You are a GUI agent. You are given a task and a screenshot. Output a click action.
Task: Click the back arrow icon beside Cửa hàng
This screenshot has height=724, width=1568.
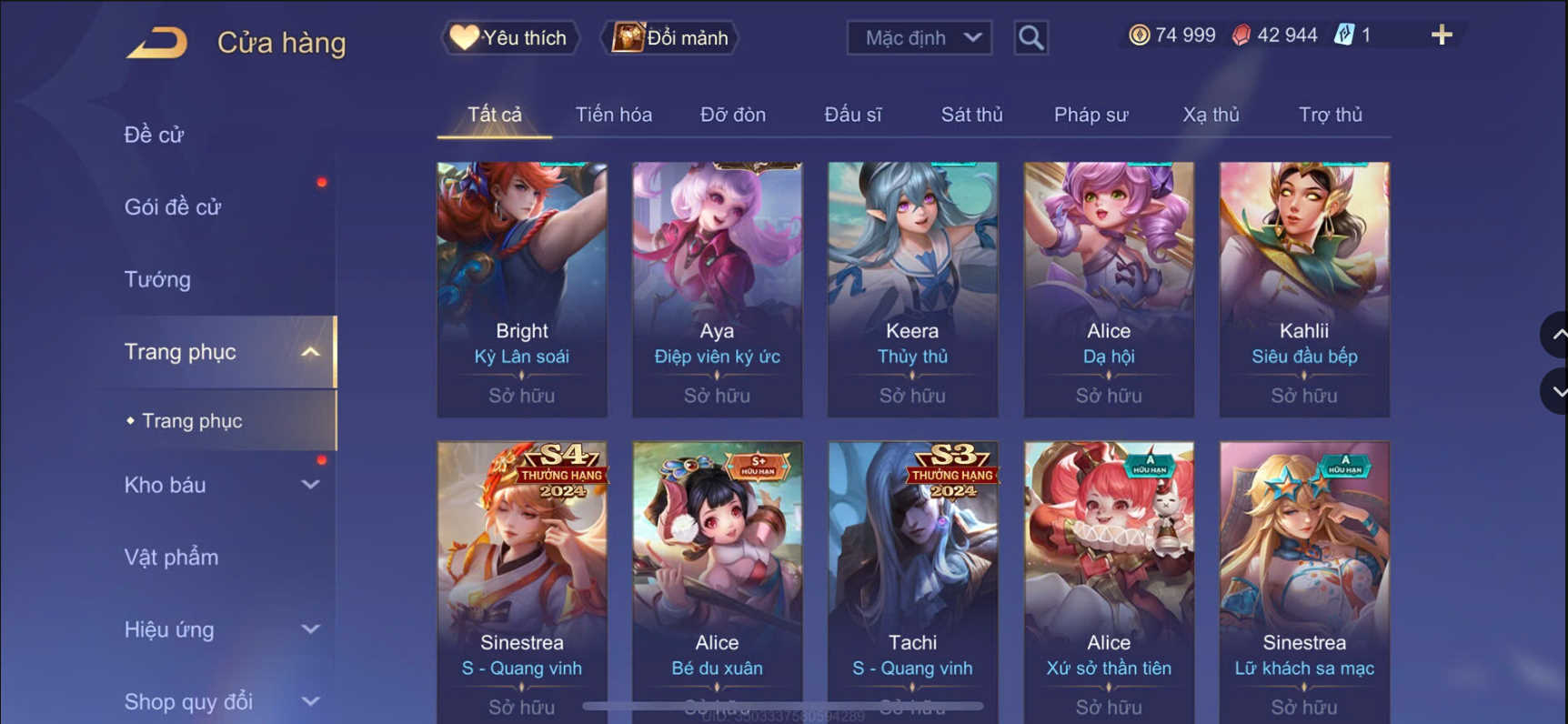pos(156,42)
